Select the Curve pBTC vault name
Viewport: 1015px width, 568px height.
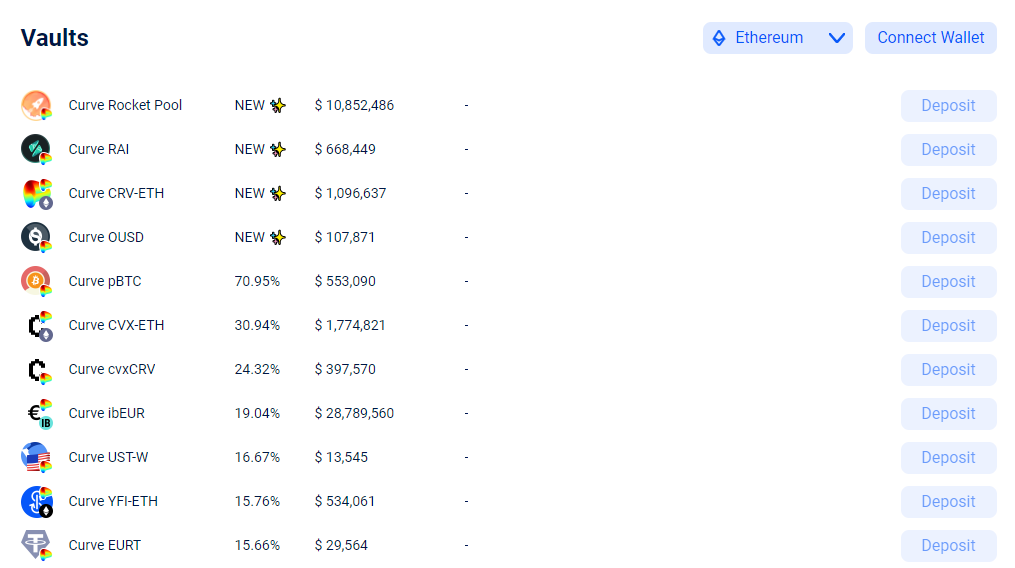point(105,282)
